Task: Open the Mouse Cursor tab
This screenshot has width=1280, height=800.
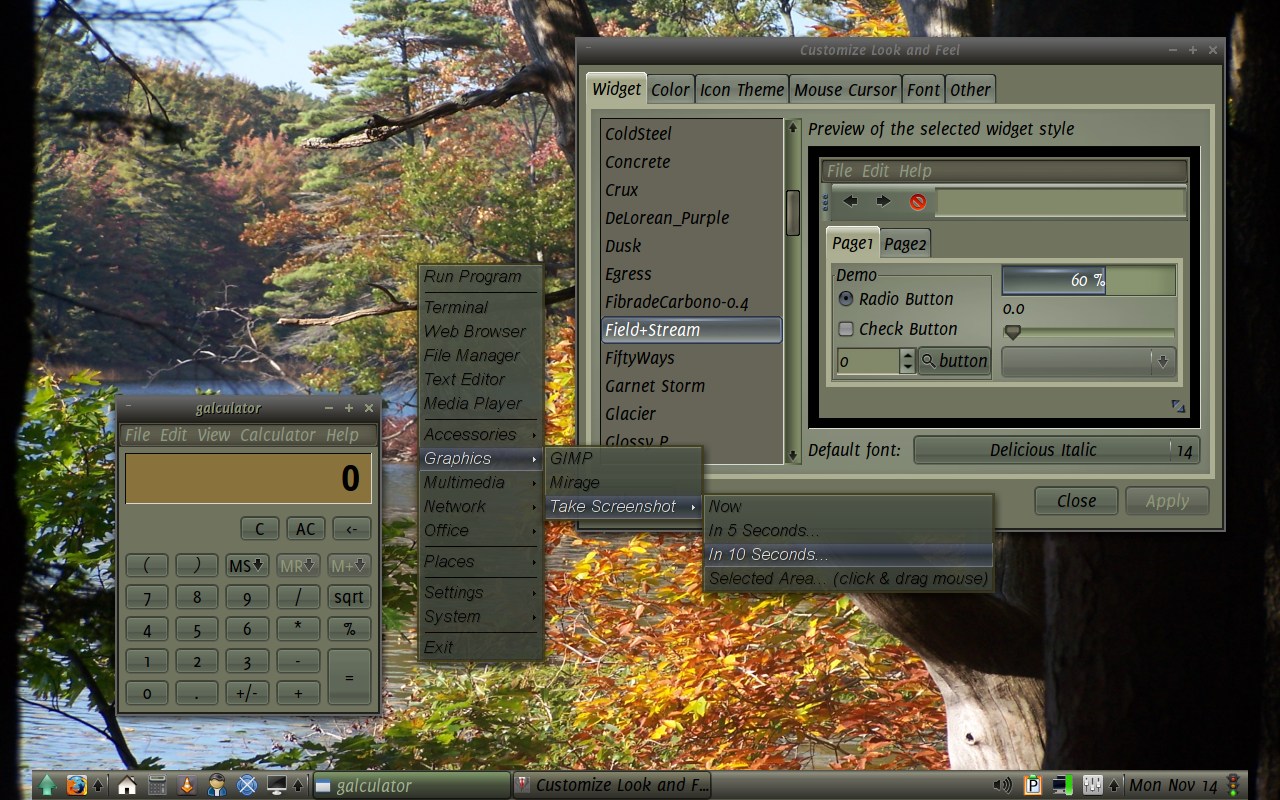Action: coord(845,90)
